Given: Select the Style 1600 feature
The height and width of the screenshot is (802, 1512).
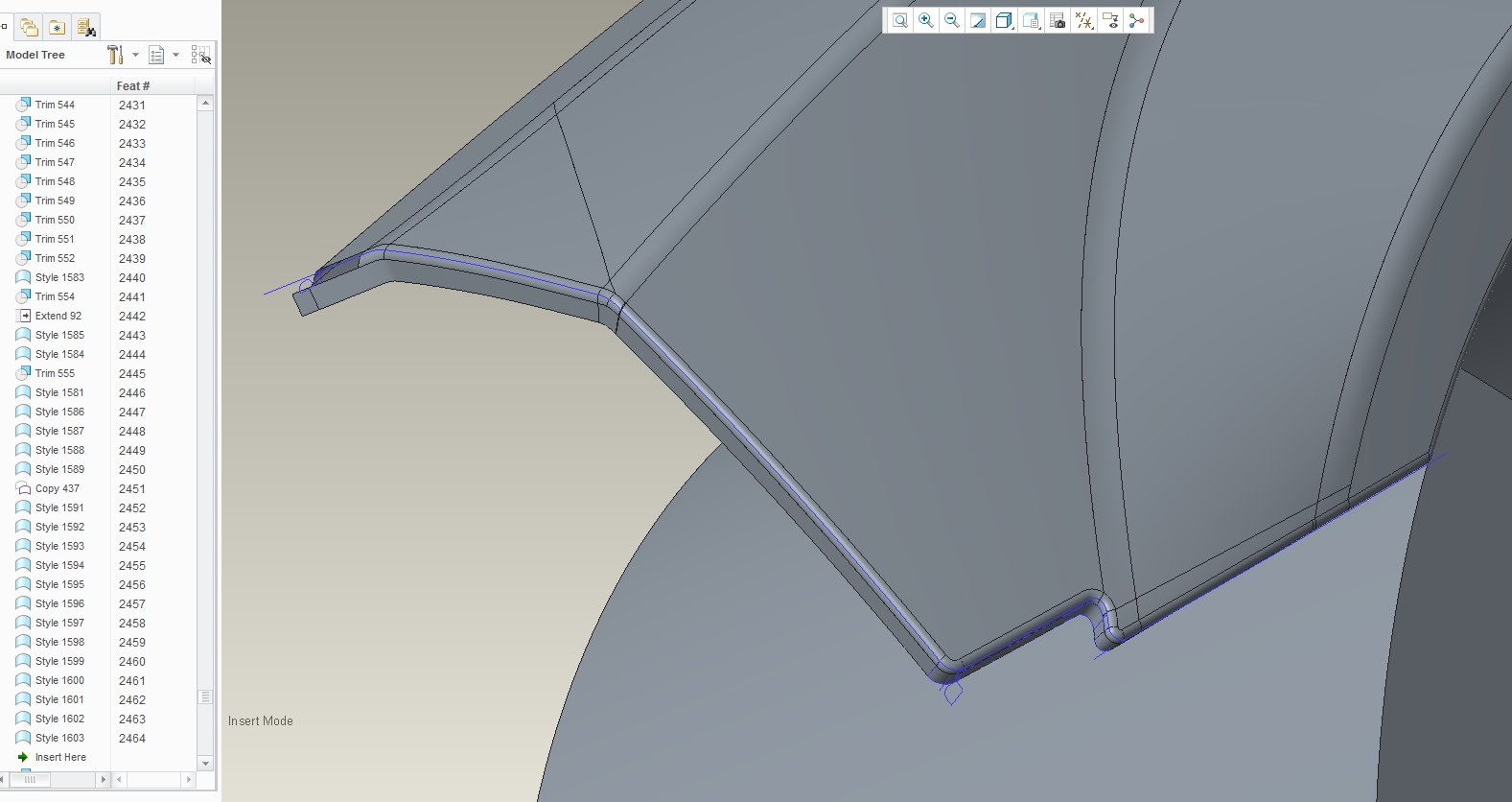Looking at the screenshot, I should tap(59, 680).
